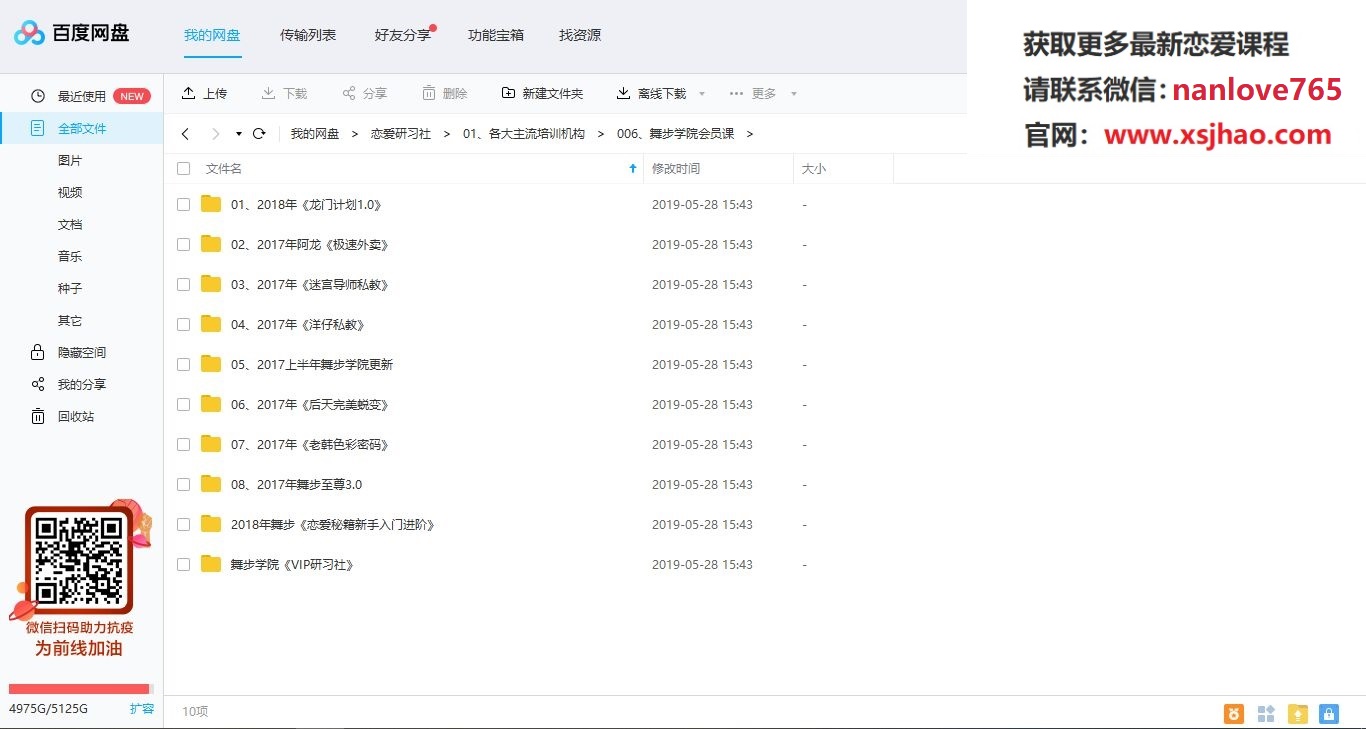Expand the 离线下载 dropdown arrow
Viewport: 1366px width, 729px height.
coord(701,93)
